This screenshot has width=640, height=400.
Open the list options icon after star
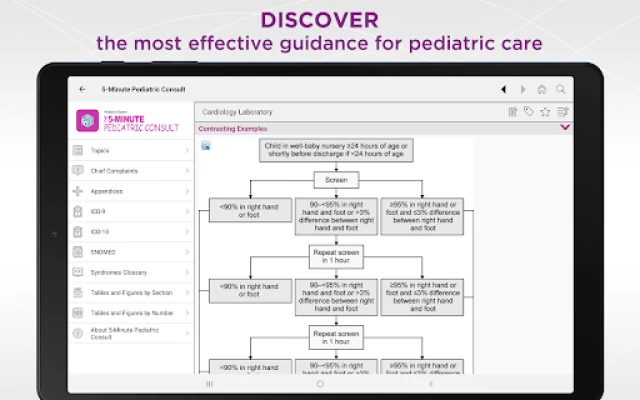pos(562,112)
